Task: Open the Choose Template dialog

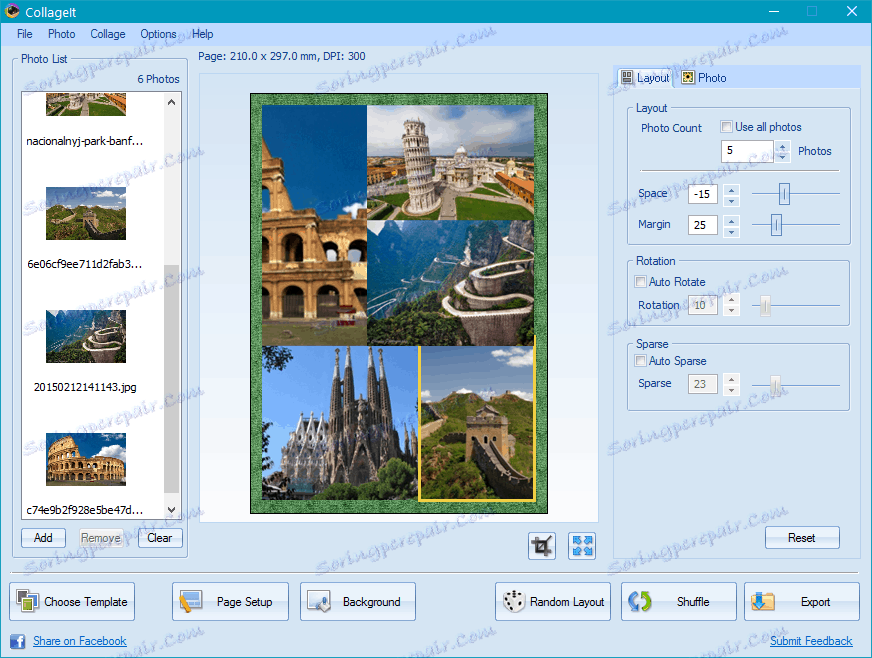Action: (x=72, y=602)
